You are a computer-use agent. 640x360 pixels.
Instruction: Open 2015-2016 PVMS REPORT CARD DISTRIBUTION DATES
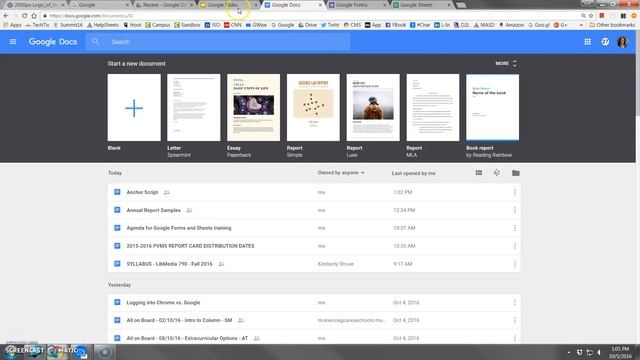click(190, 246)
